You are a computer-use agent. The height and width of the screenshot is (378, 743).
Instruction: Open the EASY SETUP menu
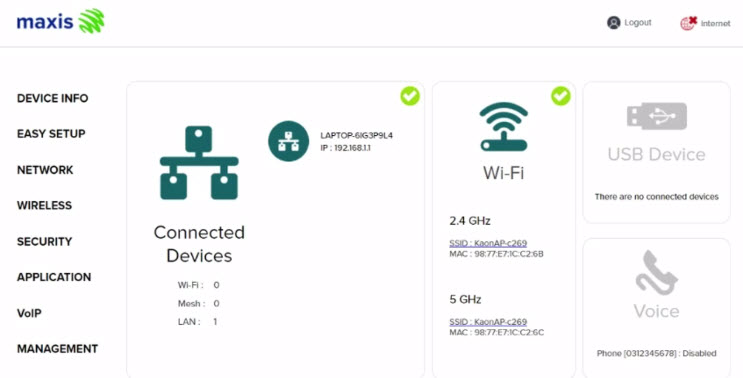(51, 134)
